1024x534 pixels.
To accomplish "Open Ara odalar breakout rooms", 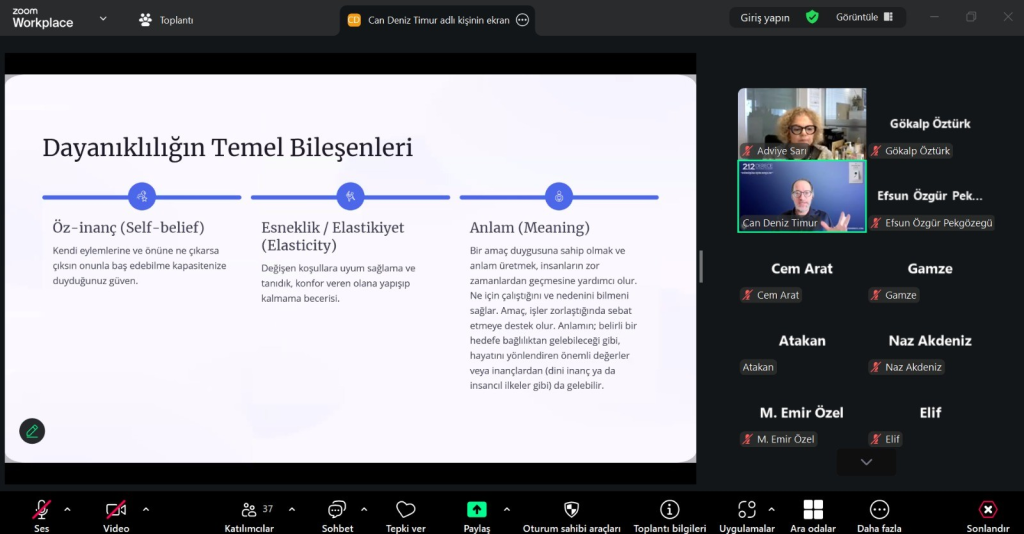I will [x=812, y=510].
